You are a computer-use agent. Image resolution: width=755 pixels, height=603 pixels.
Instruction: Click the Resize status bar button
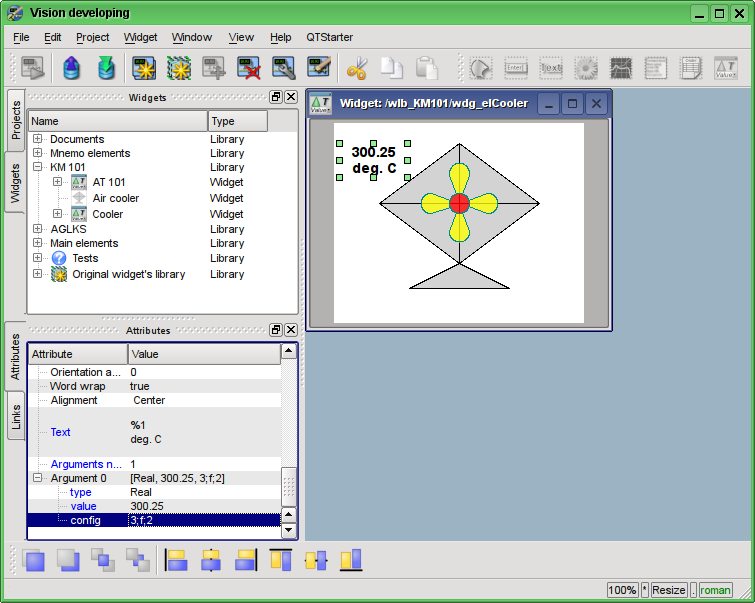point(669,590)
